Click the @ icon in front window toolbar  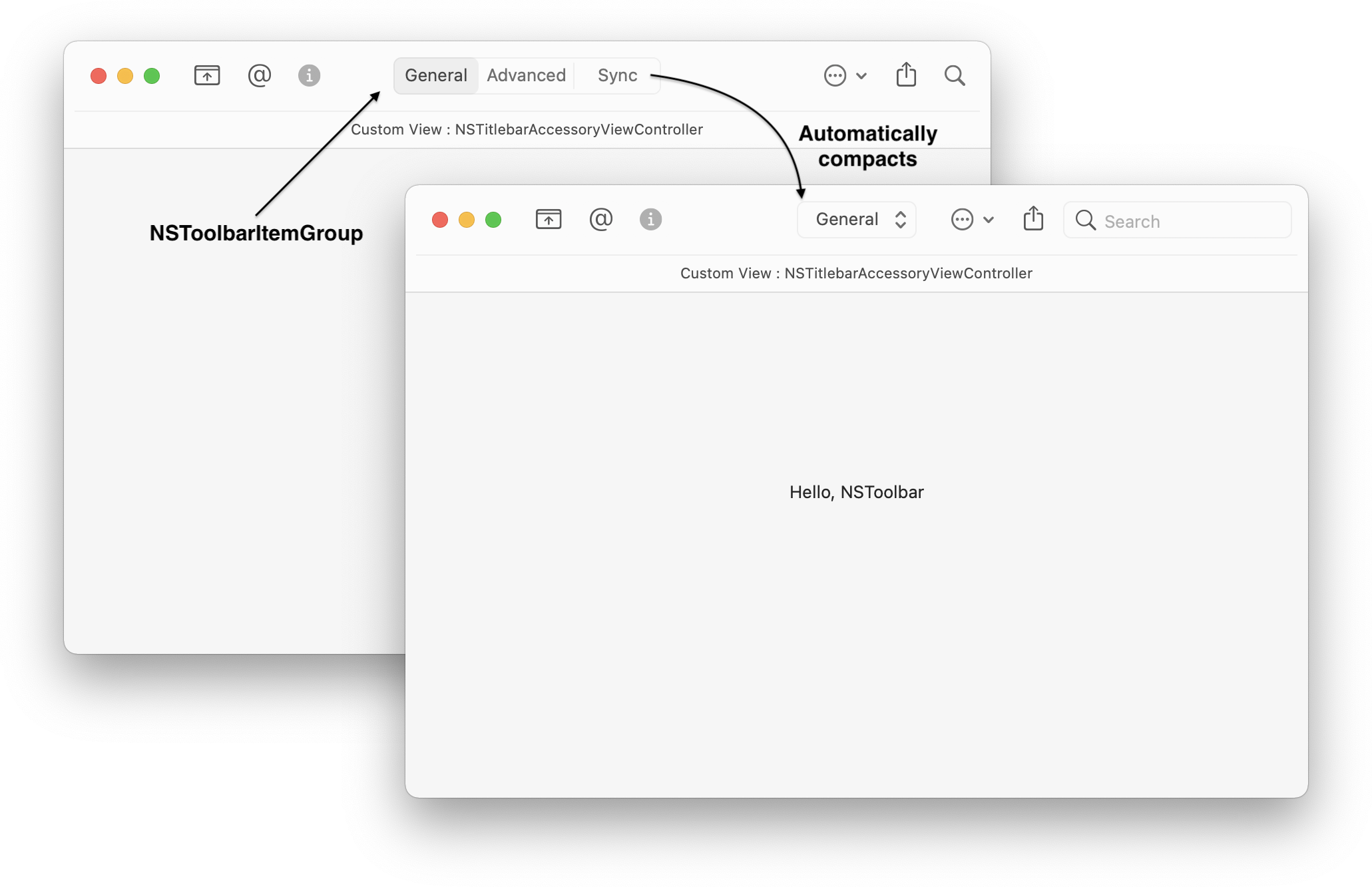pyautogui.click(x=600, y=219)
